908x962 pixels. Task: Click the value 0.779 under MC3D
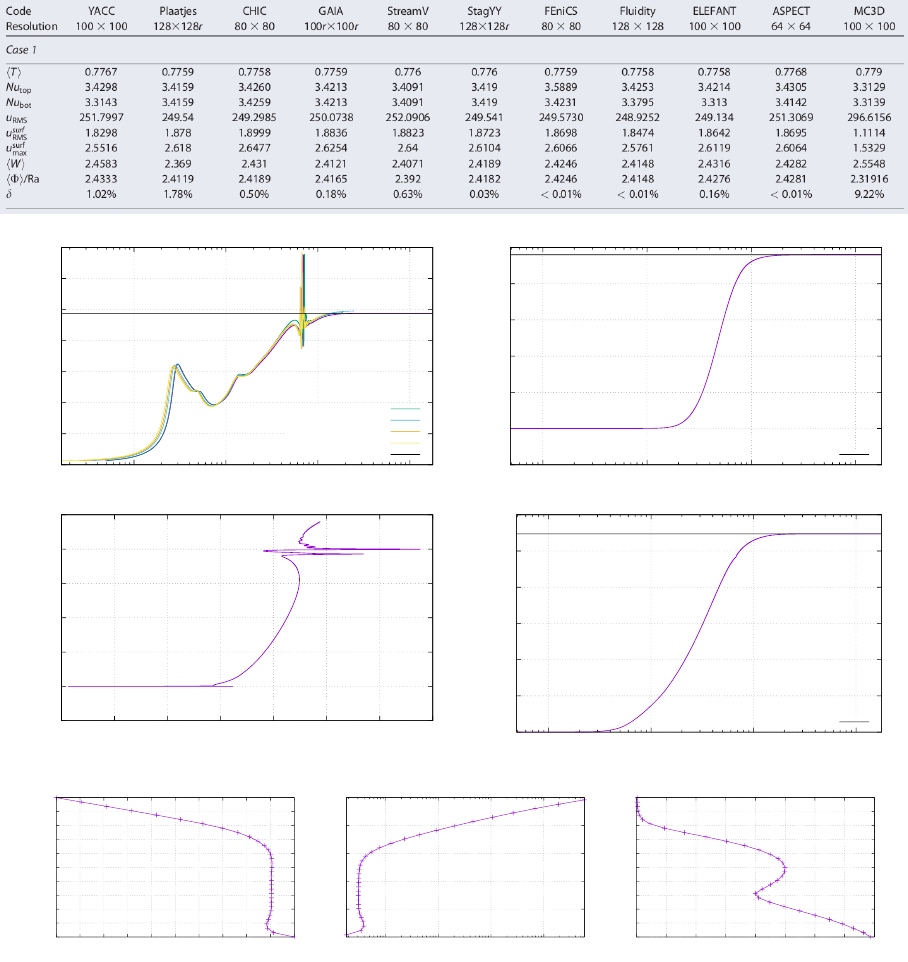tap(869, 72)
